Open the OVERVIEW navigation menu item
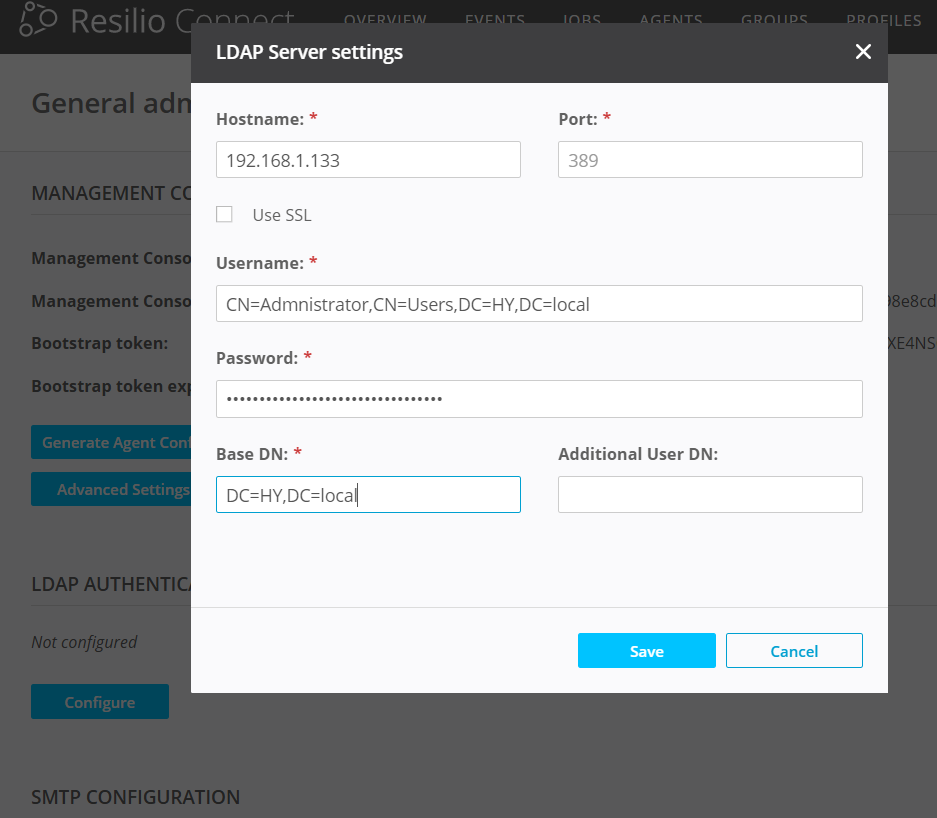 385,20
